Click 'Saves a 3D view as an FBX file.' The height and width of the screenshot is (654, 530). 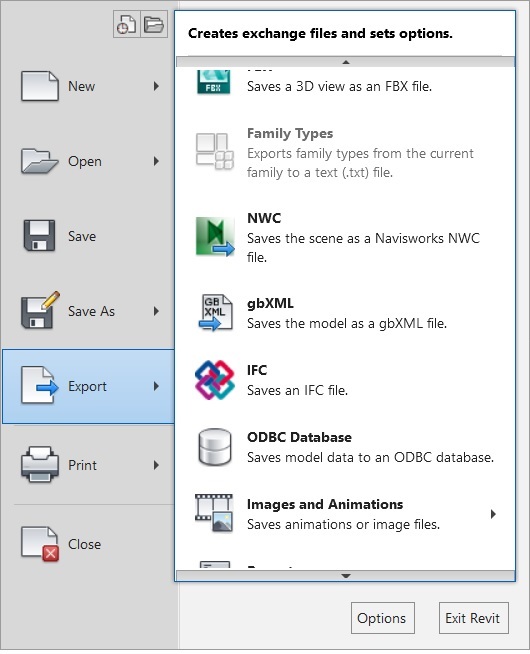339,86
